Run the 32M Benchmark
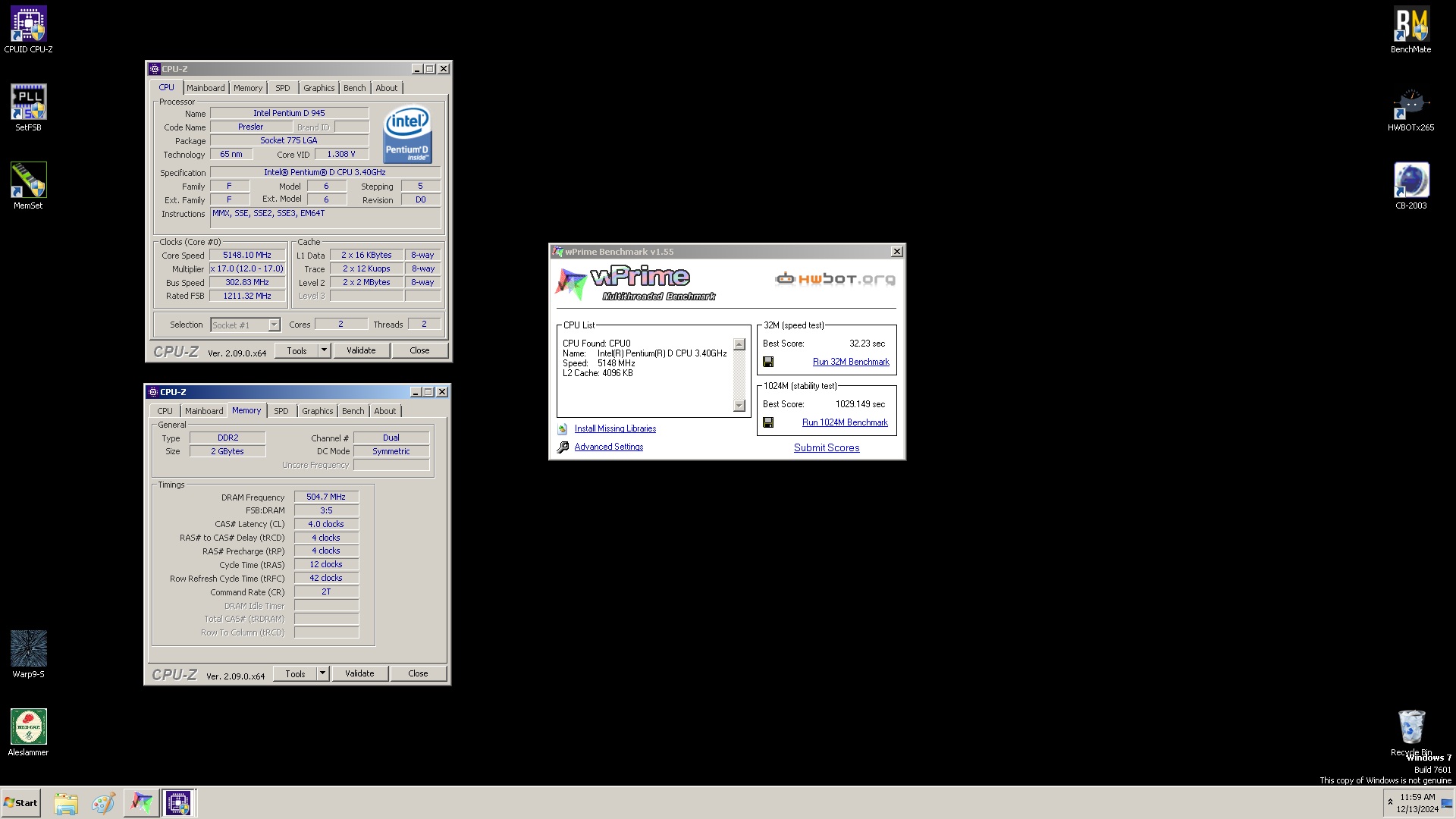The height and width of the screenshot is (819, 1456). [x=851, y=362]
